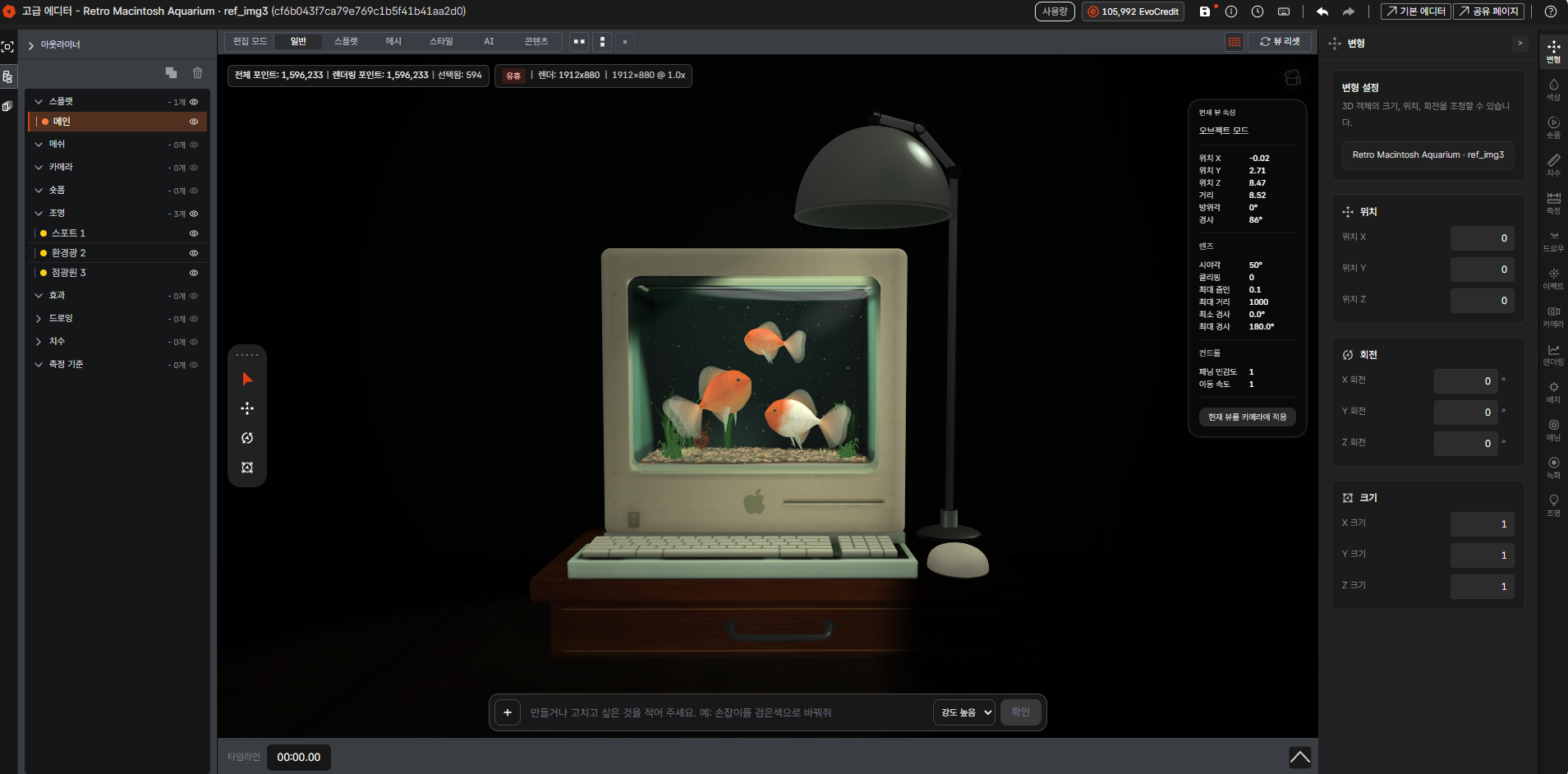Expand the 드로잉 group

coord(39,319)
